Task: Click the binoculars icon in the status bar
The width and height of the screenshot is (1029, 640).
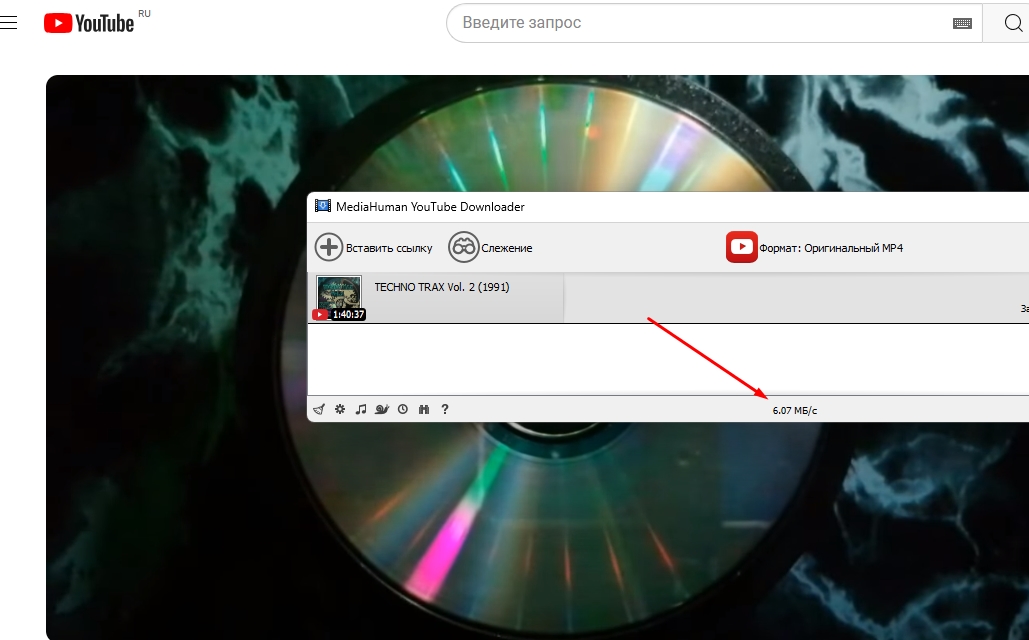Action: click(x=424, y=409)
